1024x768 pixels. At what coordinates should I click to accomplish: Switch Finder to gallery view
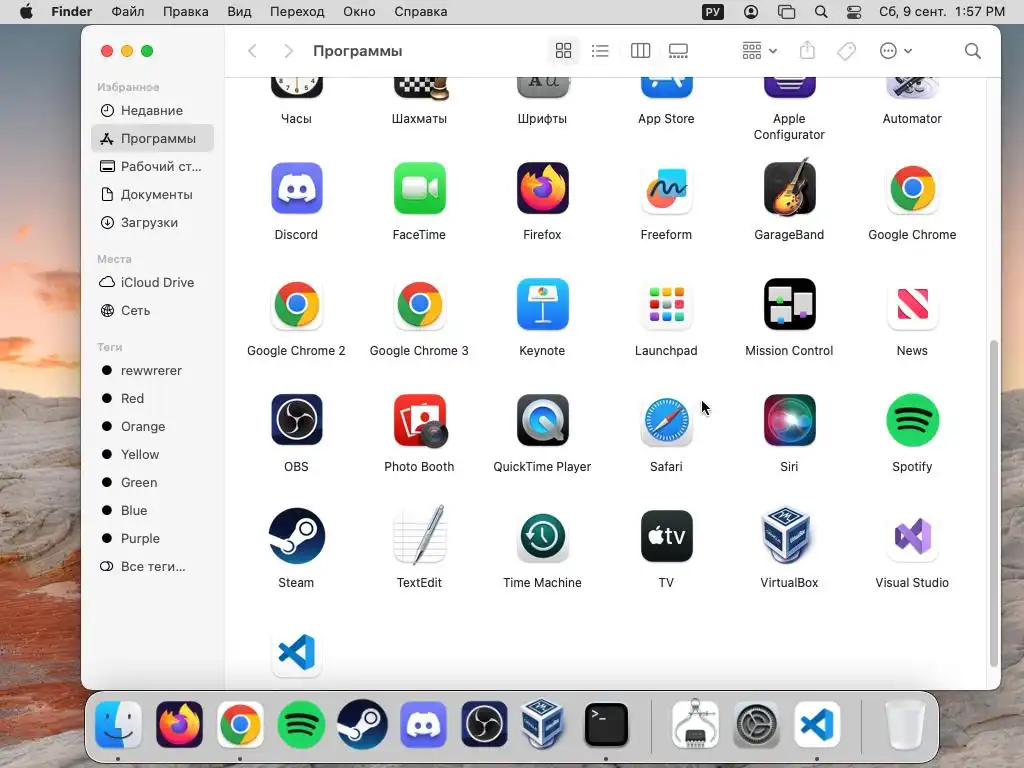[x=678, y=51]
